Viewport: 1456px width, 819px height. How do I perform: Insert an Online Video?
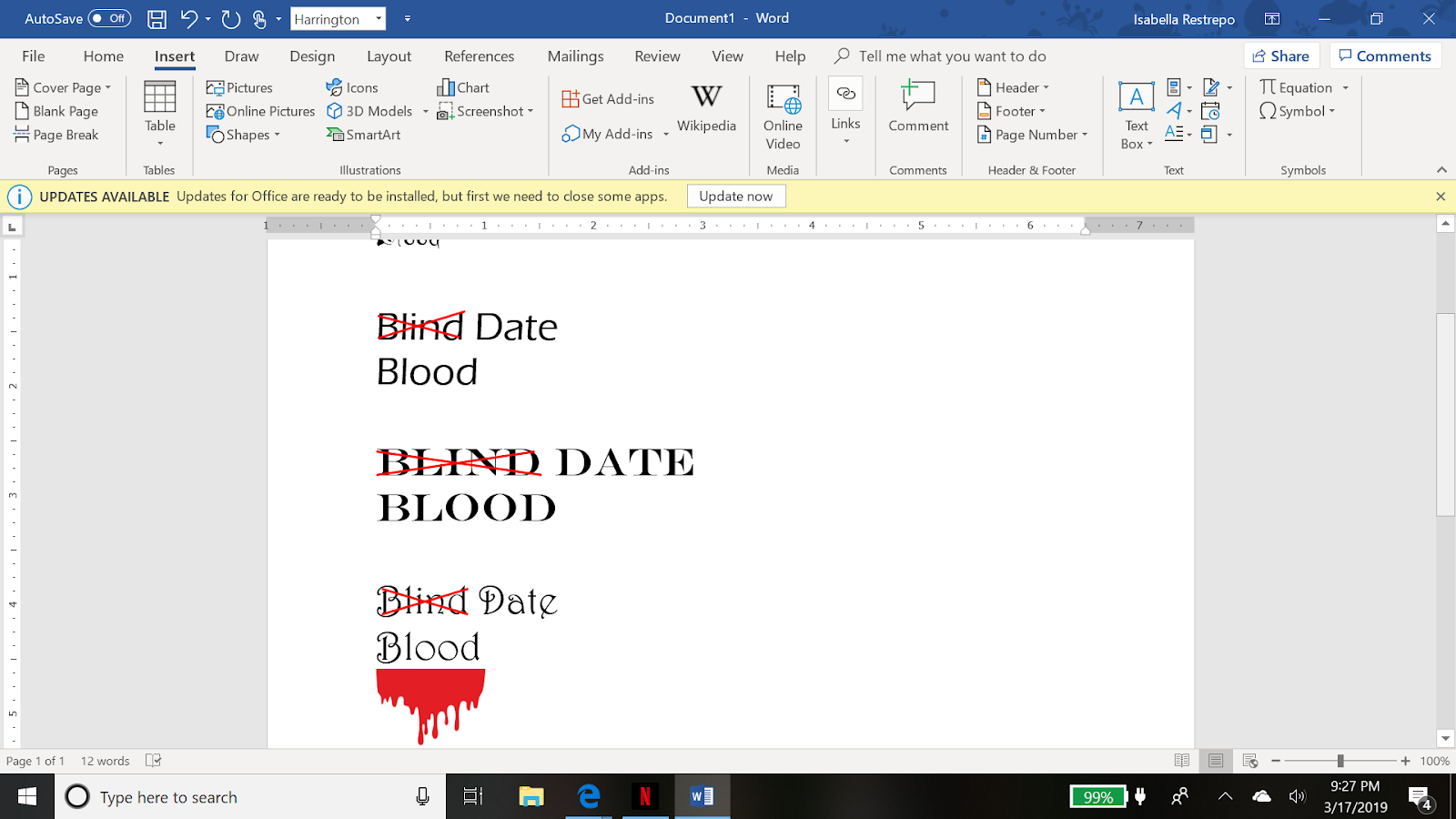point(783,116)
